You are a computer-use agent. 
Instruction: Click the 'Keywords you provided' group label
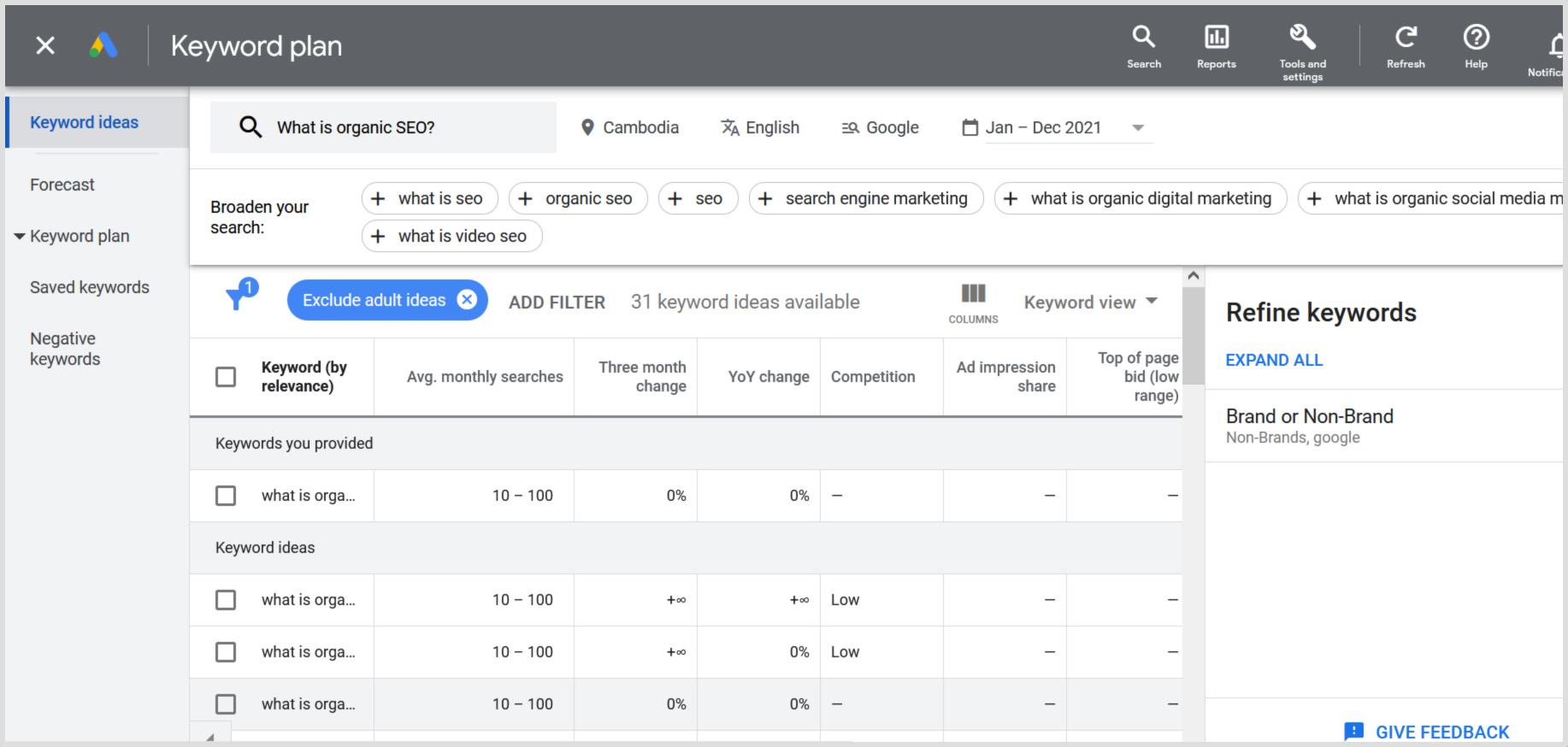point(294,444)
